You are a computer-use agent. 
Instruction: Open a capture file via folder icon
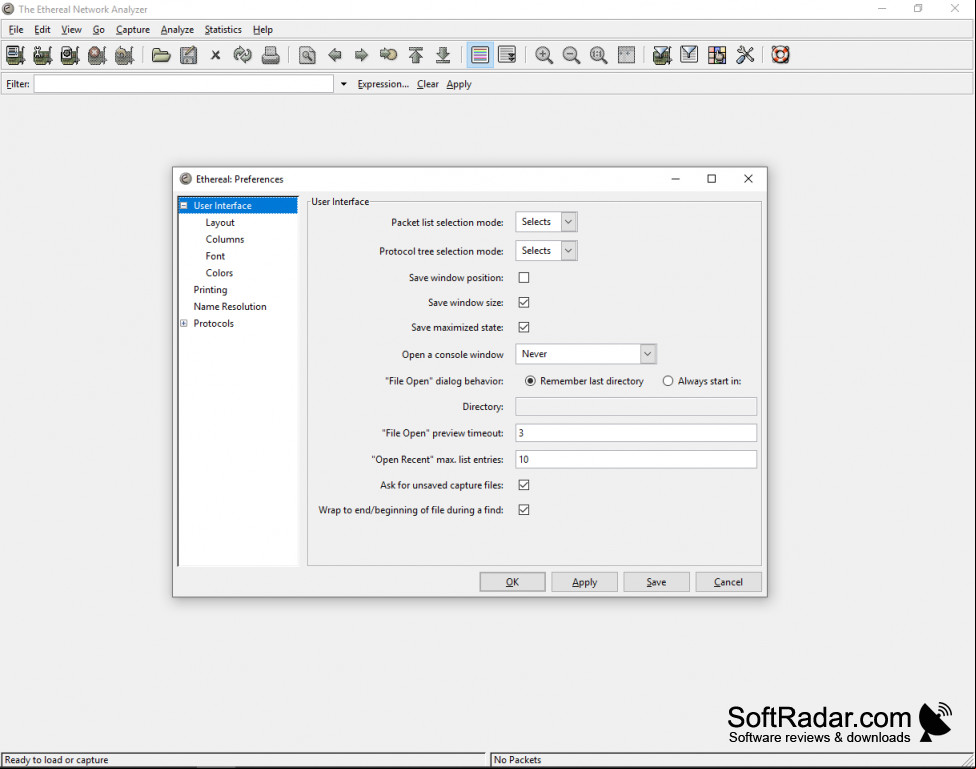point(161,55)
